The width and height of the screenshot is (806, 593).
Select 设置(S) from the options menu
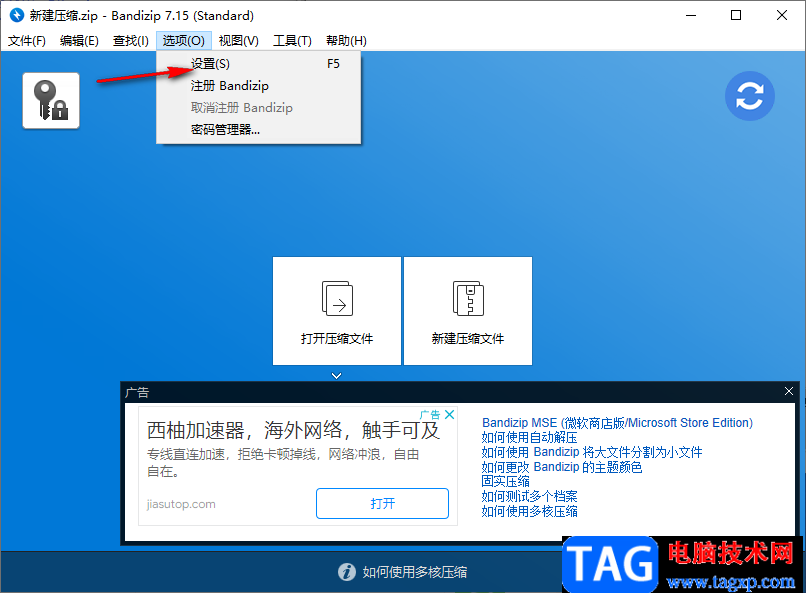259,64
